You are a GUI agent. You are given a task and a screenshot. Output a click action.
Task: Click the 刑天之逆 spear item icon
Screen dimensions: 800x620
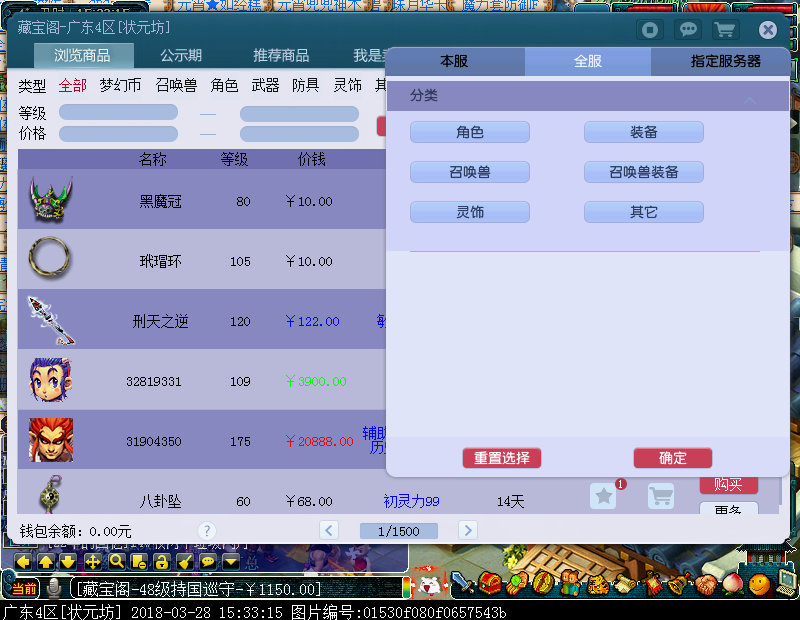click(x=51, y=320)
